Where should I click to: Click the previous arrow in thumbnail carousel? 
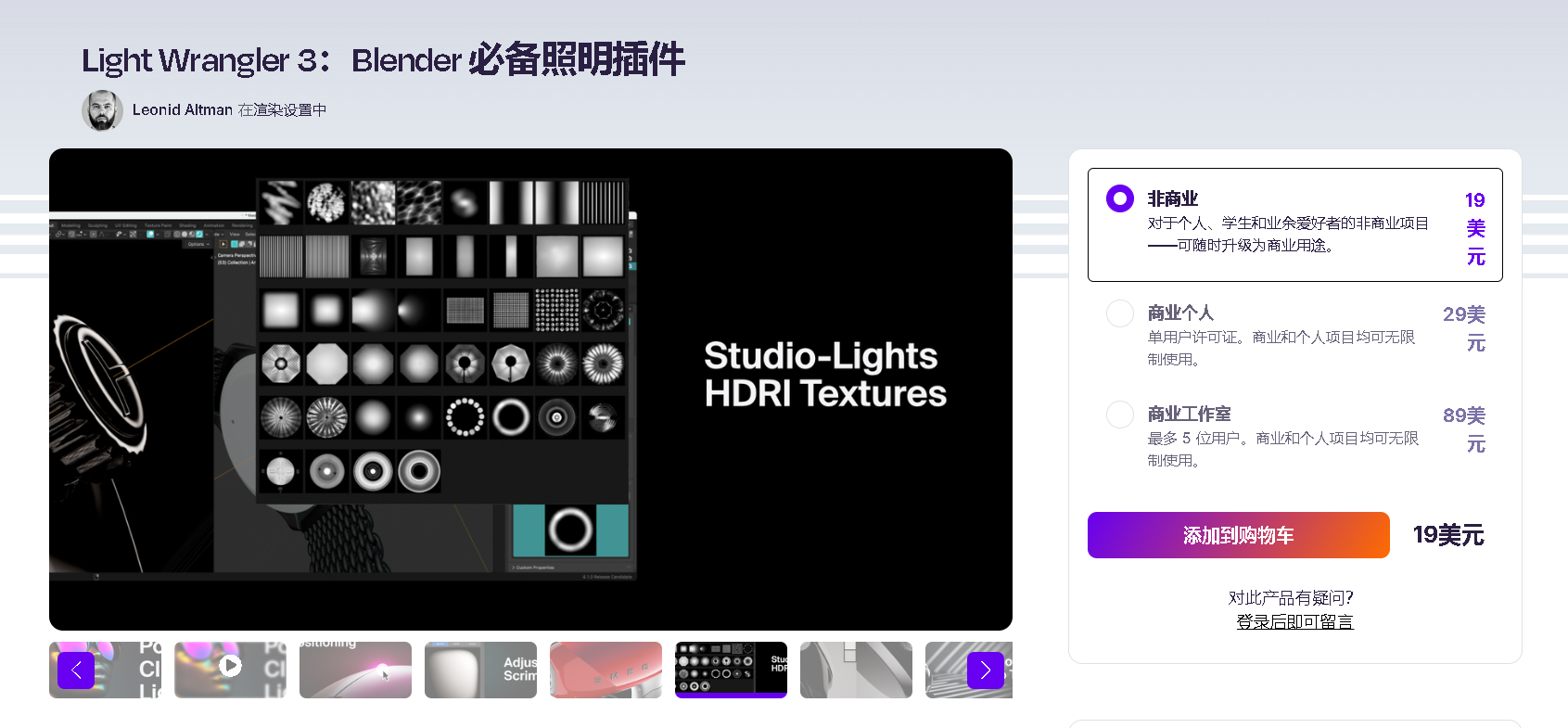pyautogui.click(x=76, y=671)
